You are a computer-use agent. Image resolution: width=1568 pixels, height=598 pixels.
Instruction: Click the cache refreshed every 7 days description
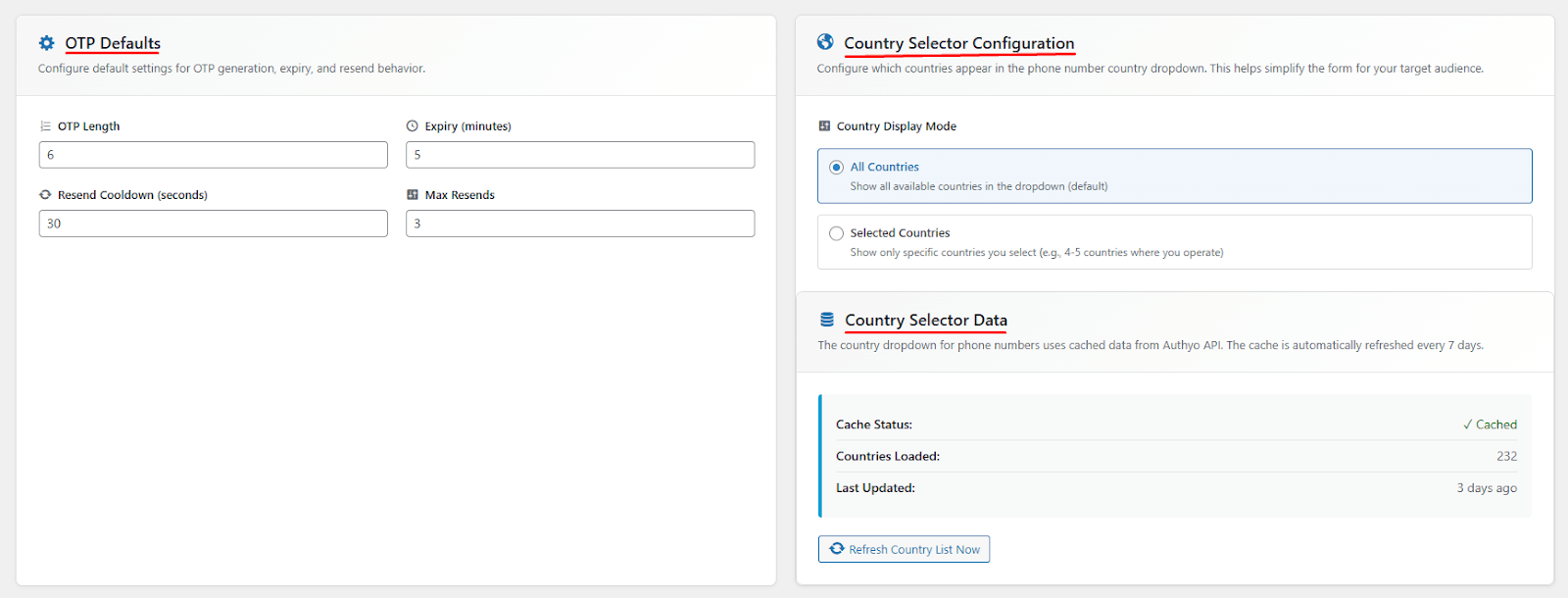(1151, 345)
